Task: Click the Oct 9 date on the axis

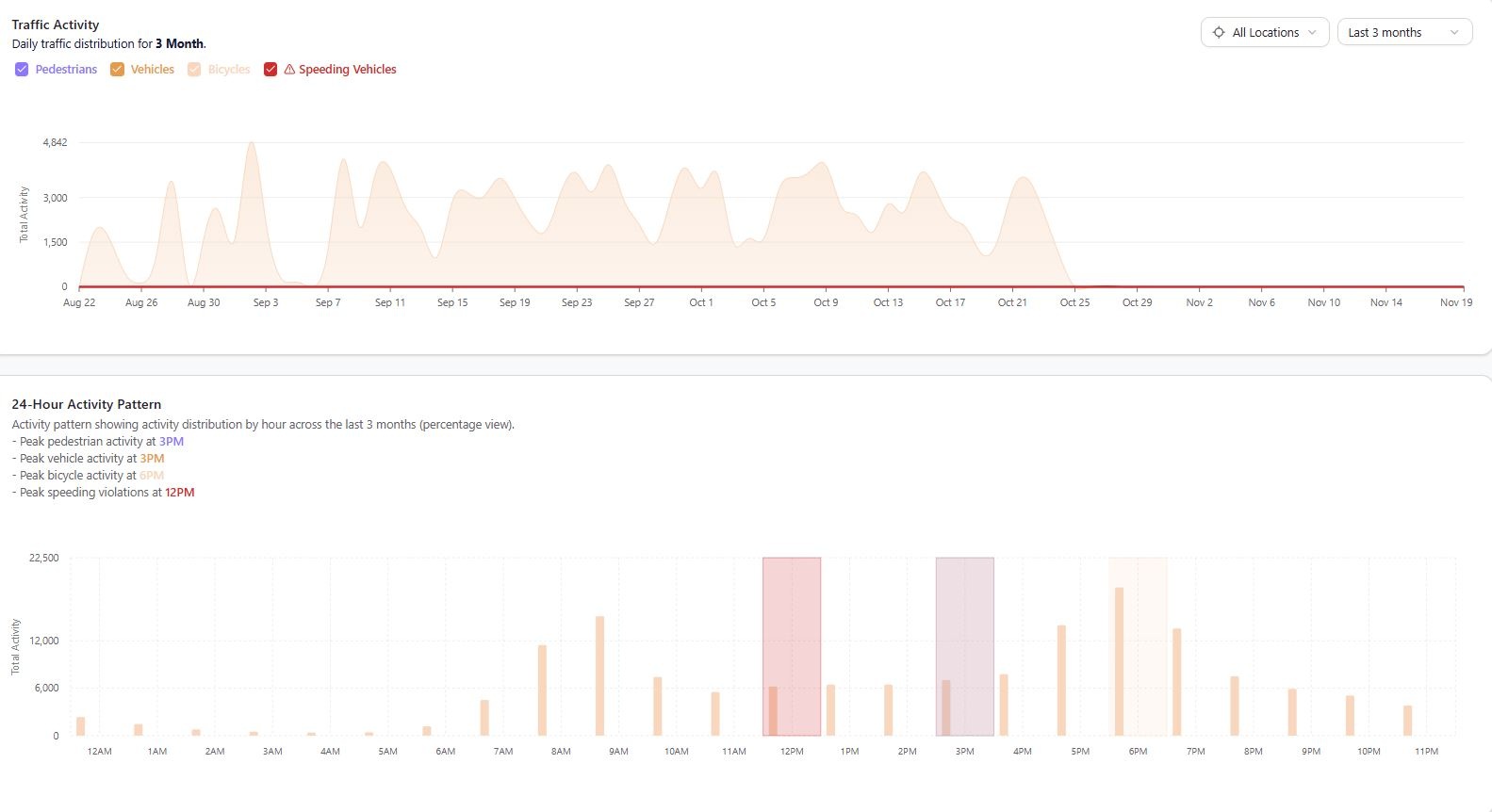Action: 826,302
